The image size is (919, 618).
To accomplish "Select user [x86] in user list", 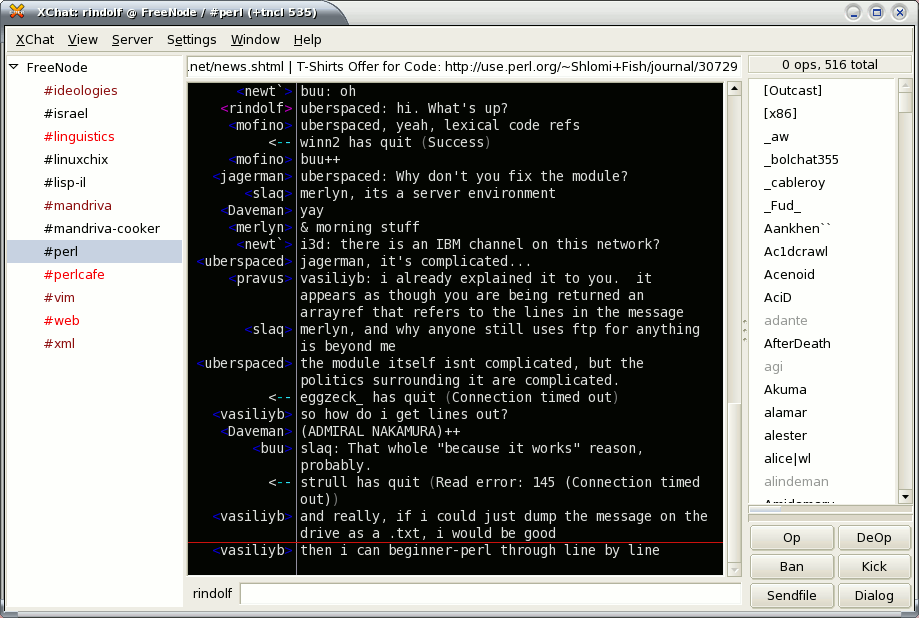I will coord(780,113).
